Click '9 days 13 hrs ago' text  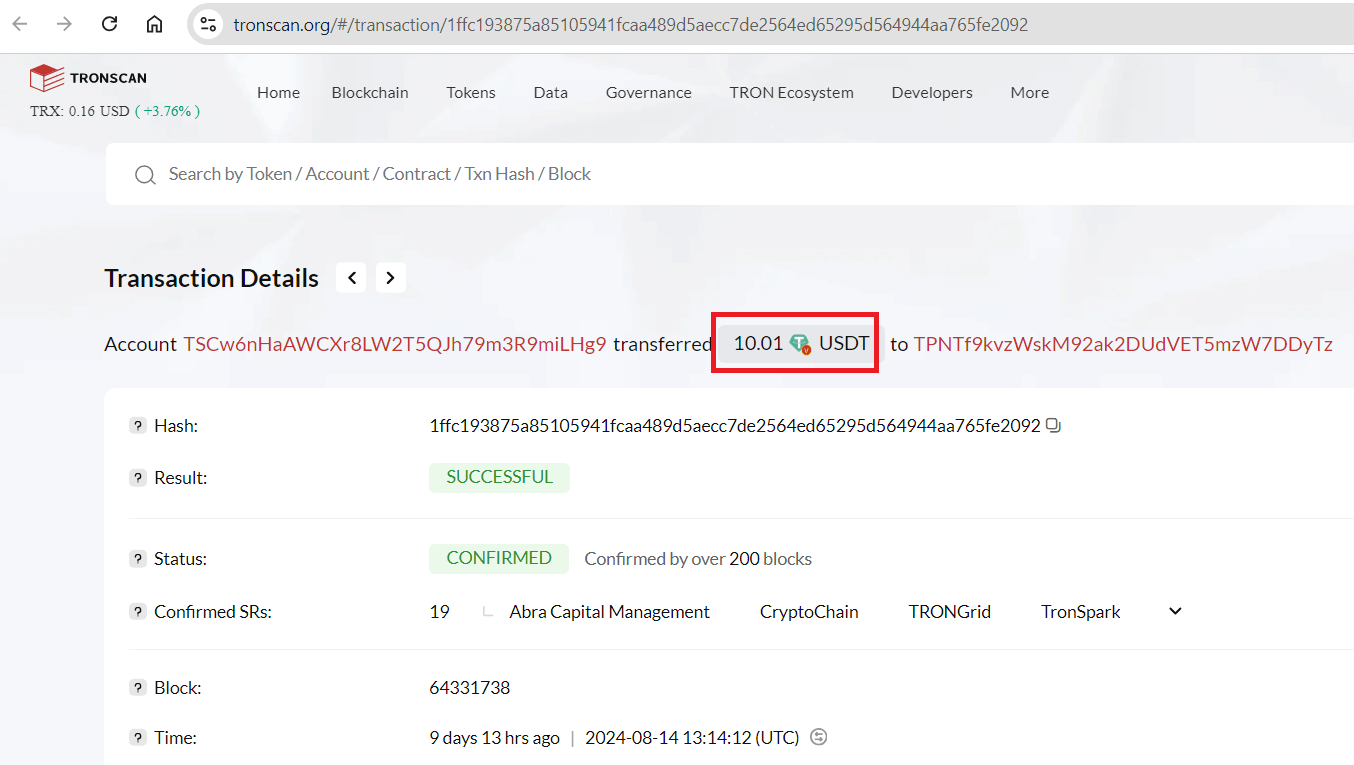(x=494, y=738)
